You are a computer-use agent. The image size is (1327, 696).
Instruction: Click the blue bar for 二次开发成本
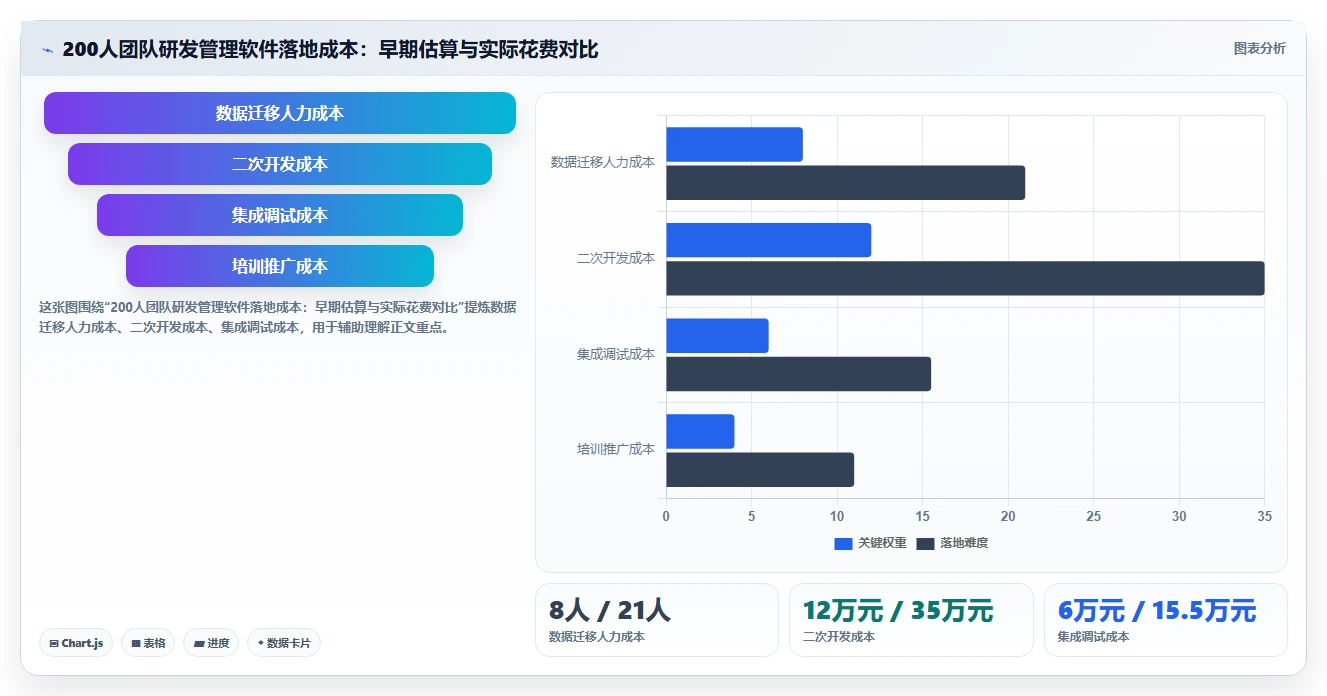(x=768, y=240)
